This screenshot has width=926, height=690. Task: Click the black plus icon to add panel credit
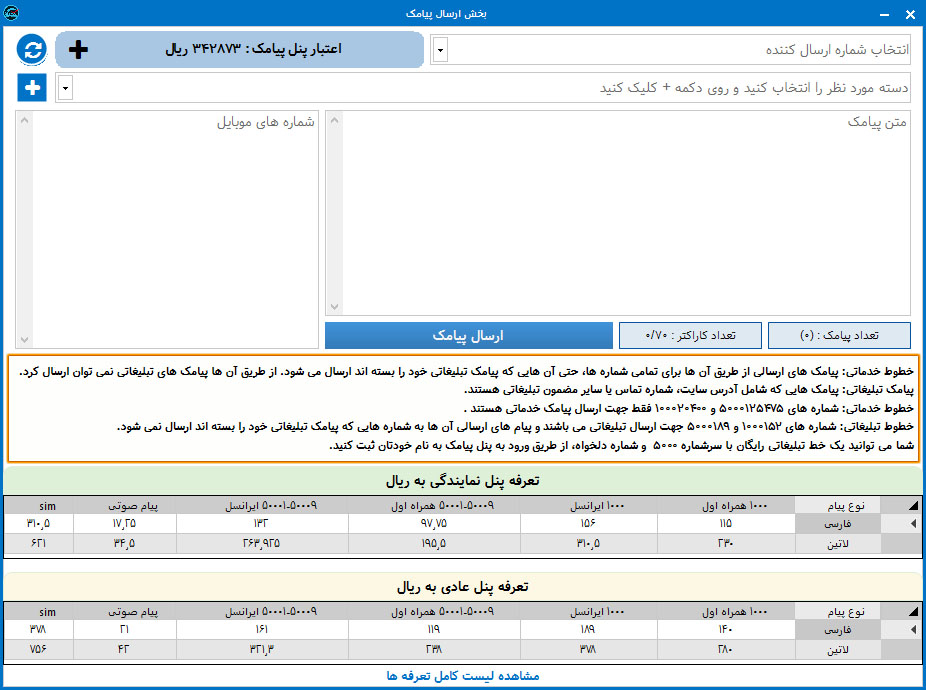(78, 50)
